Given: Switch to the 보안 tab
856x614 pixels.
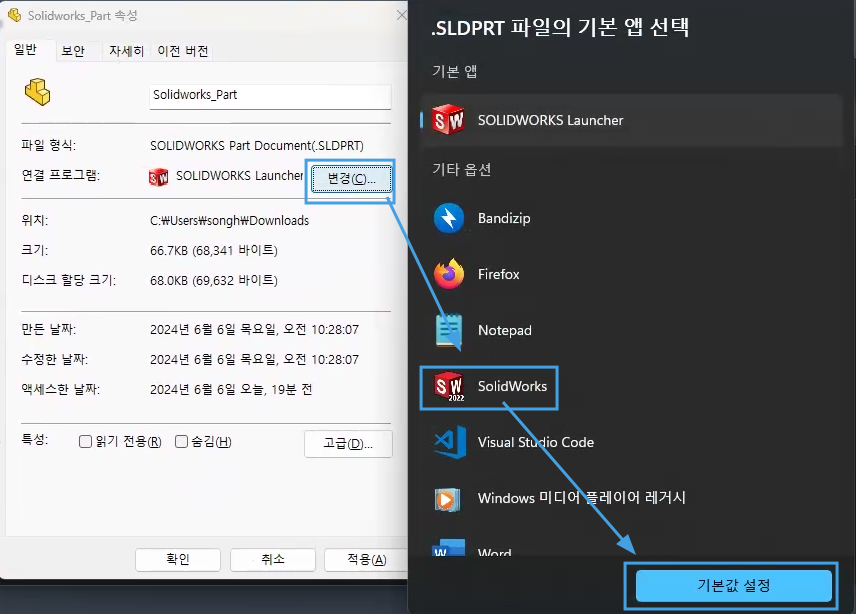Looking at the screenshot, I should [73, 51].
